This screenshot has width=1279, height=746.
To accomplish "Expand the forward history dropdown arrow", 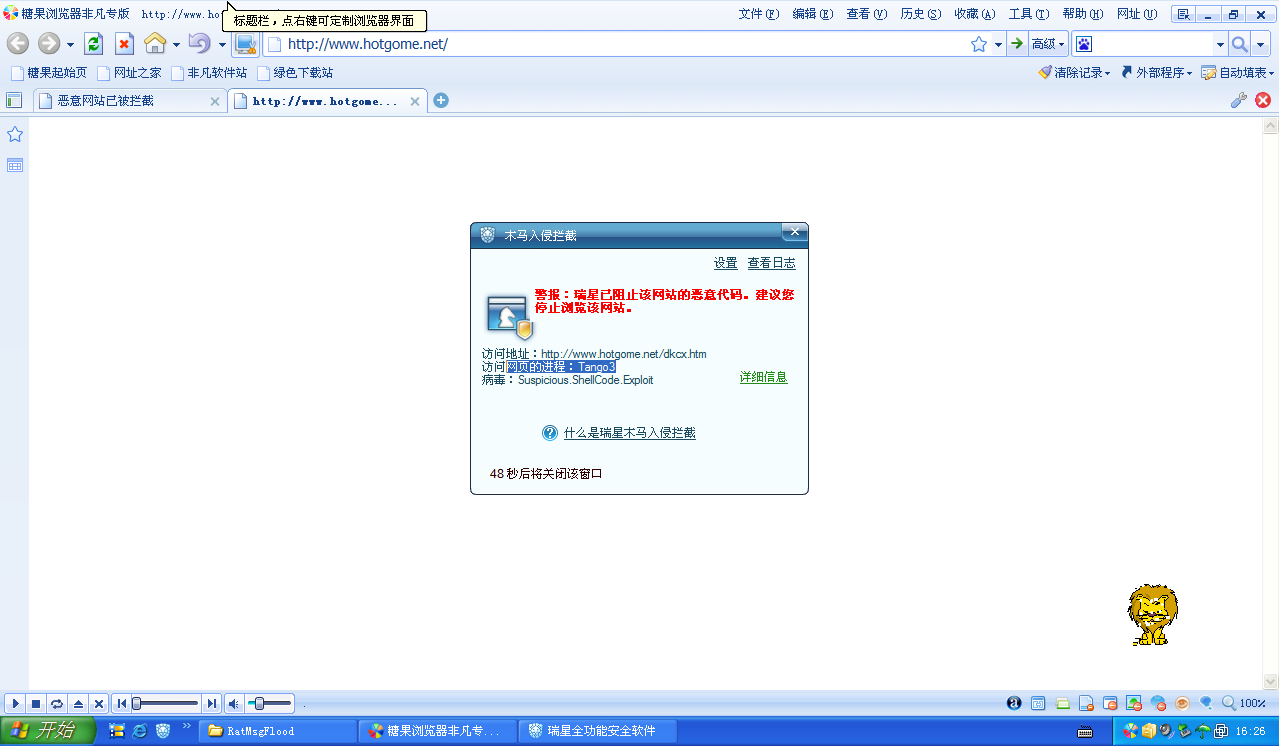I will pos(70,45).
